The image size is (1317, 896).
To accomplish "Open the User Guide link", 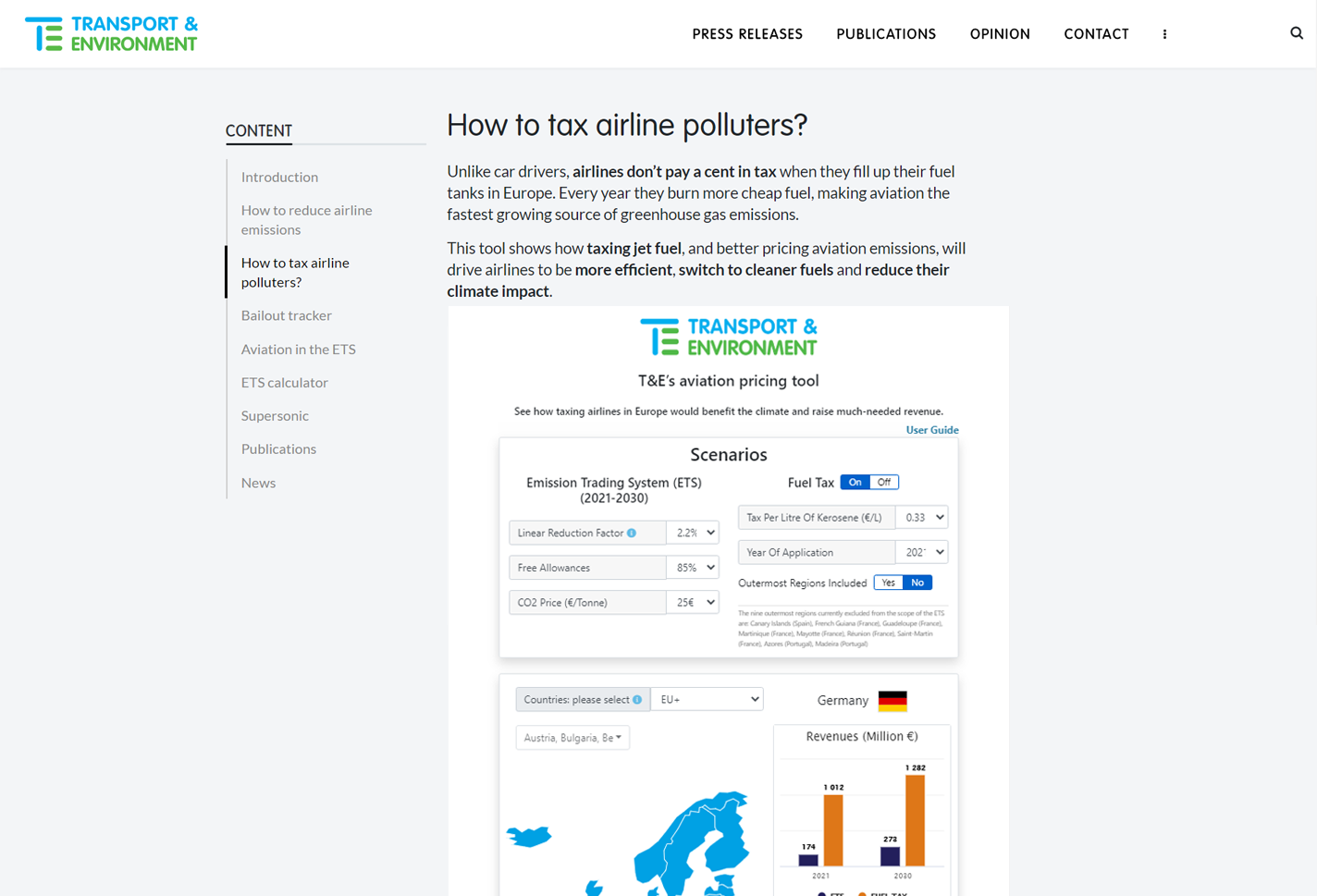I will pyautogui.click(x=932, y=430).
